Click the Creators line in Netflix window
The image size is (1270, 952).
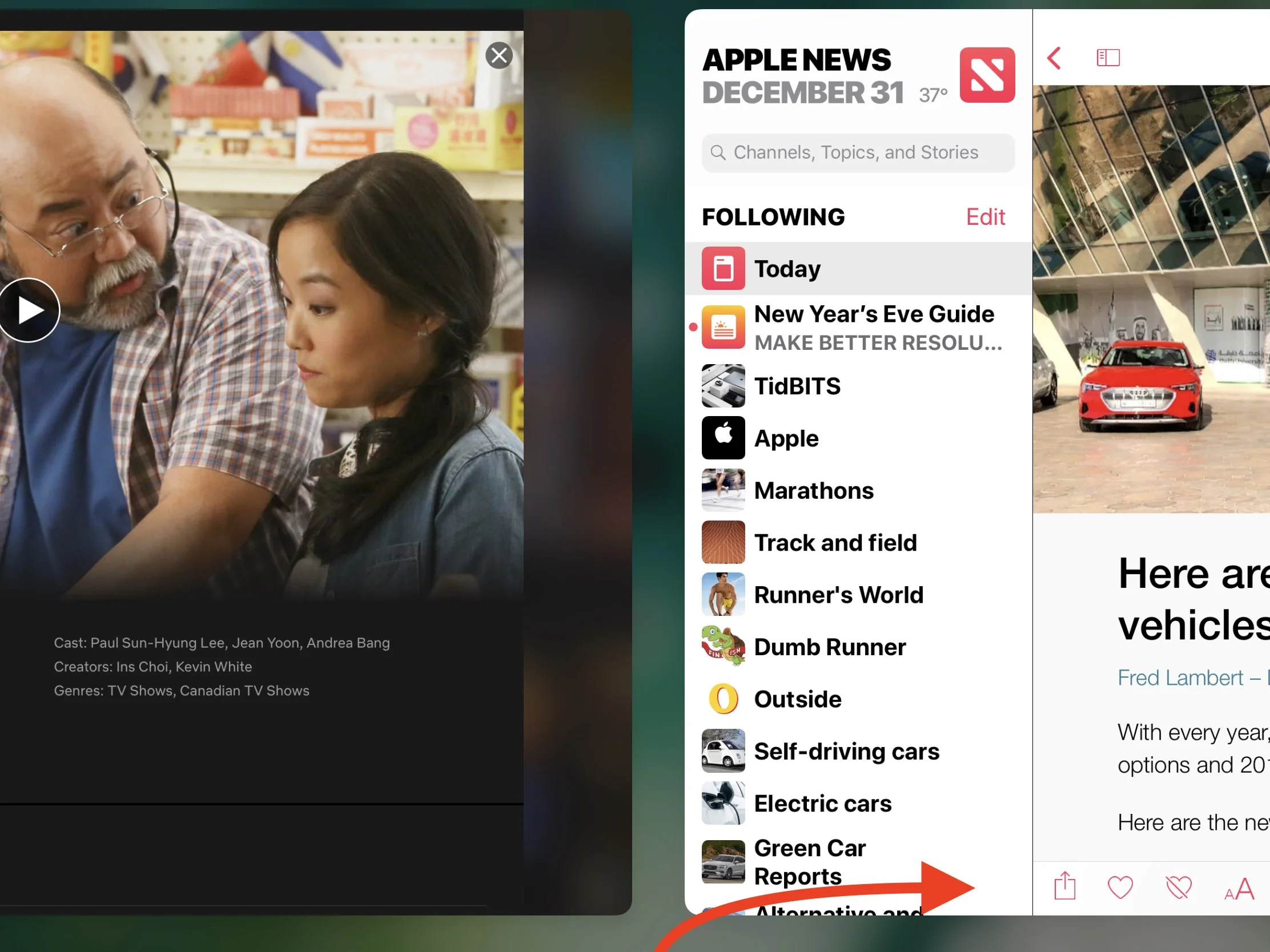[152, 667]
